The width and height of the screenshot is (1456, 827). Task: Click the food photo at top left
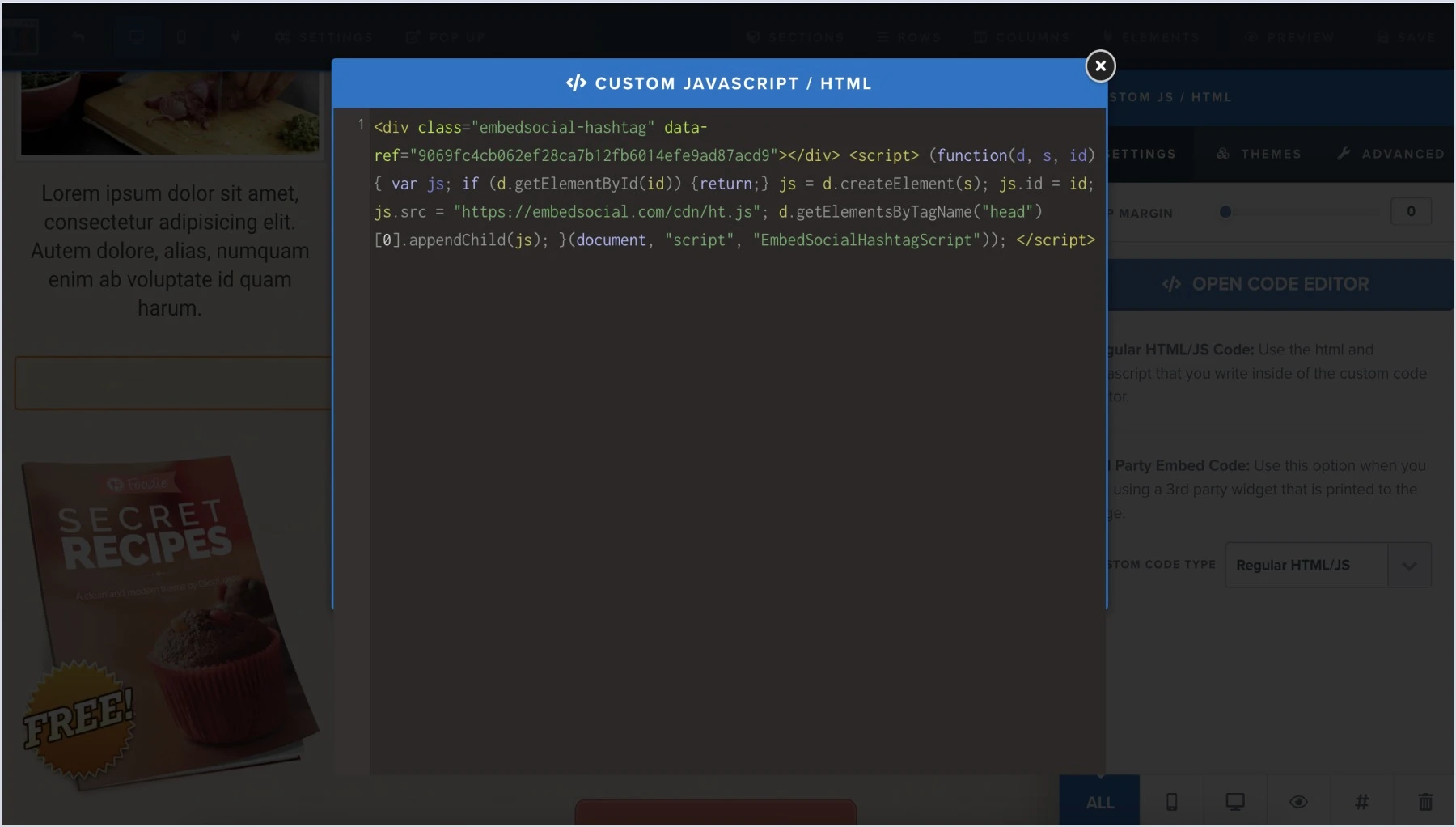coord(170,113)
